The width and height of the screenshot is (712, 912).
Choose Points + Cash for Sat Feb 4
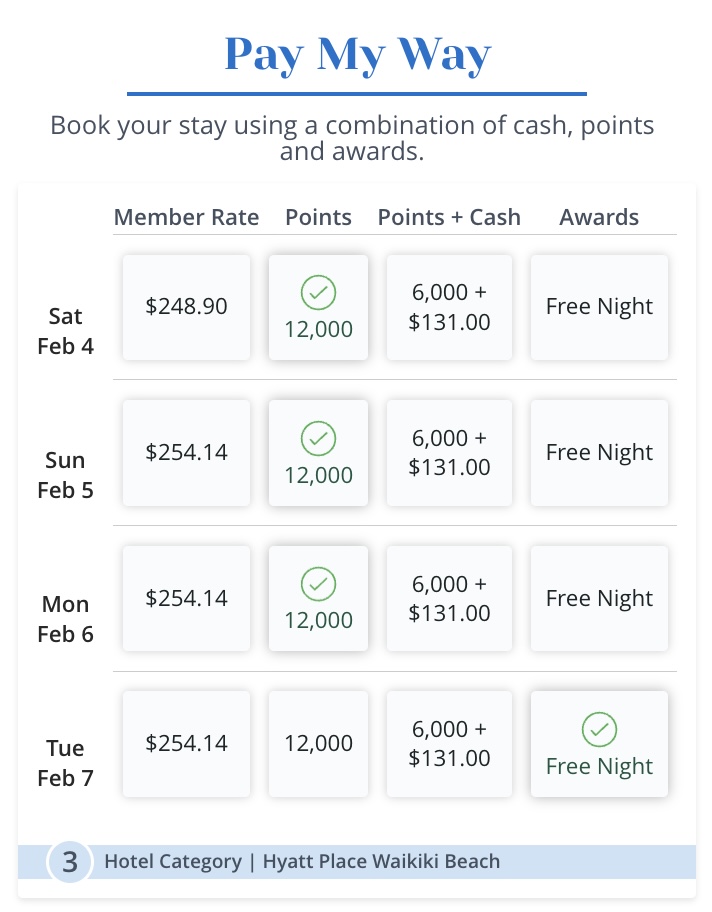(449, 307)
